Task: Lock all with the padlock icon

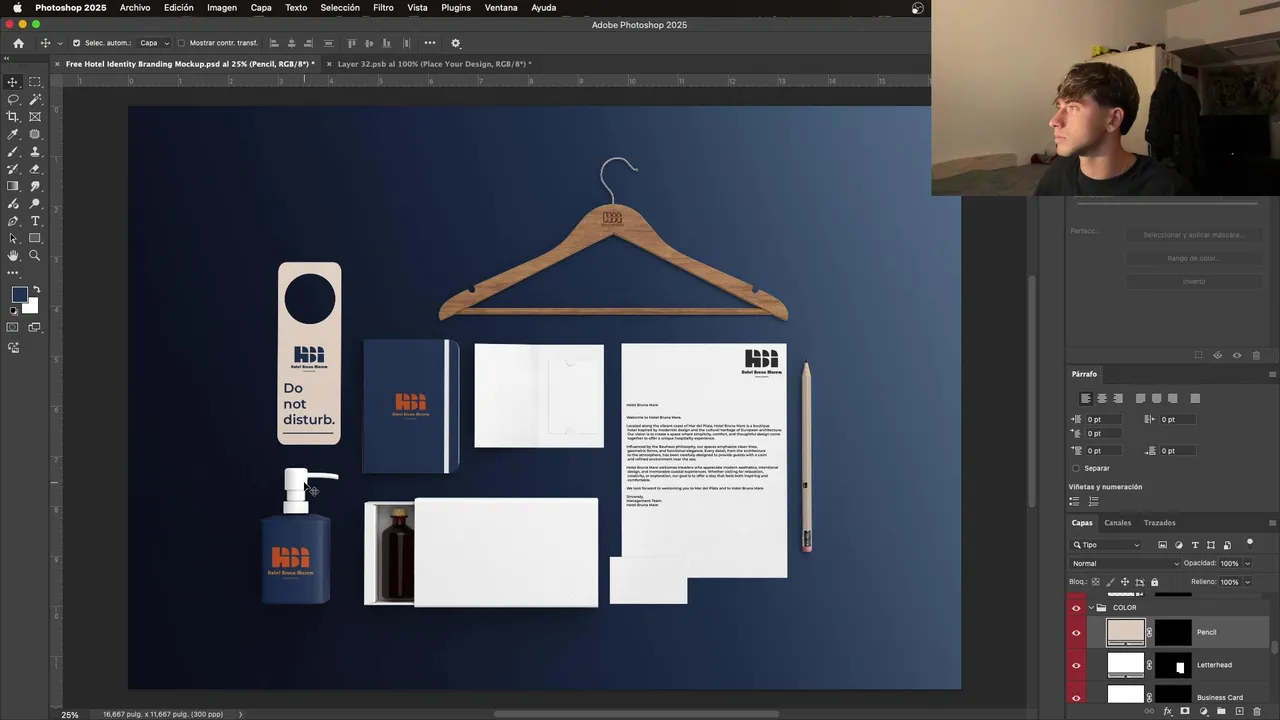Action: pyautogui.click(x=1154, y=582)
